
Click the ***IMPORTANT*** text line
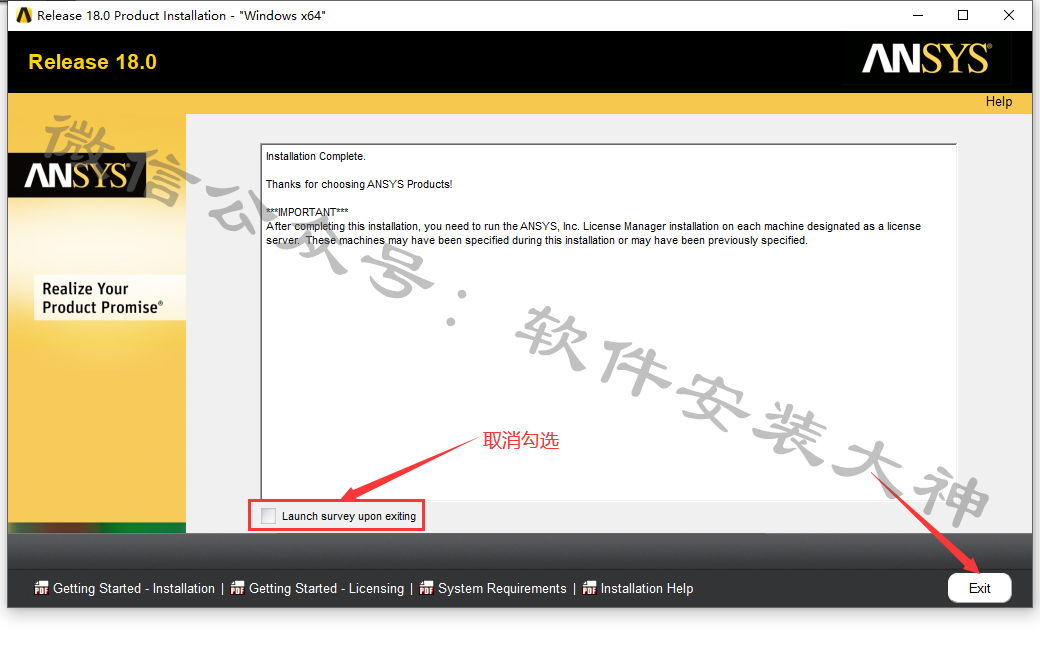pyautogui.click(x=307, y=212)
